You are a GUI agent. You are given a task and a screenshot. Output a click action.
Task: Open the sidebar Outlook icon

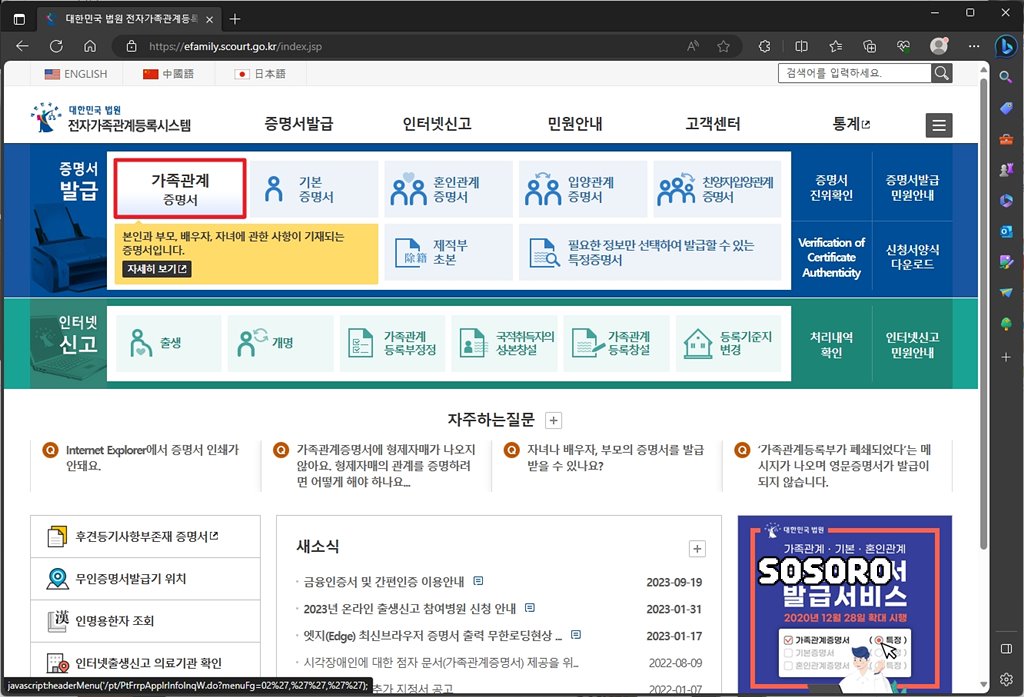pos(1006,231)
